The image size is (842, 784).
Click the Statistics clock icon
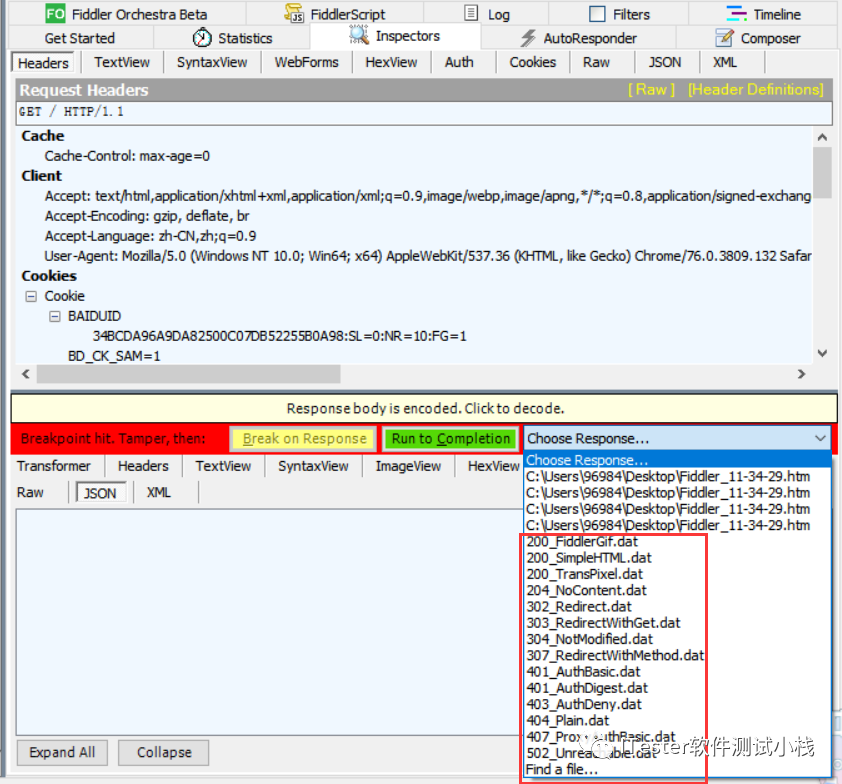[202, 38]
